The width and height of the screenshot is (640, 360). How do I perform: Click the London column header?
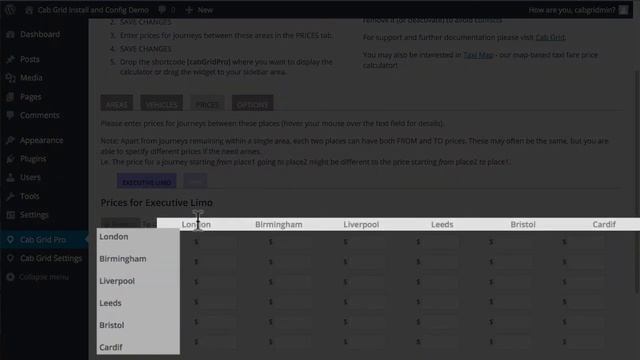click(x=196, y=224)
